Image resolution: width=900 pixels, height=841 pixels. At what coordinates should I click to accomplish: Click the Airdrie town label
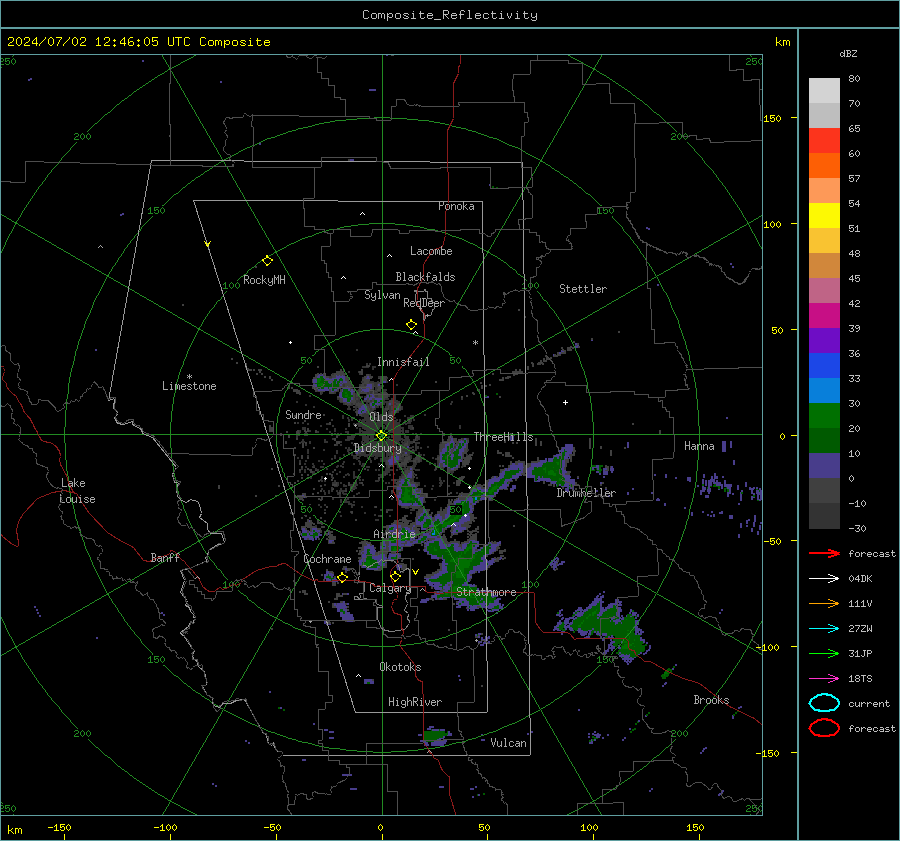(x=394, y=534)
